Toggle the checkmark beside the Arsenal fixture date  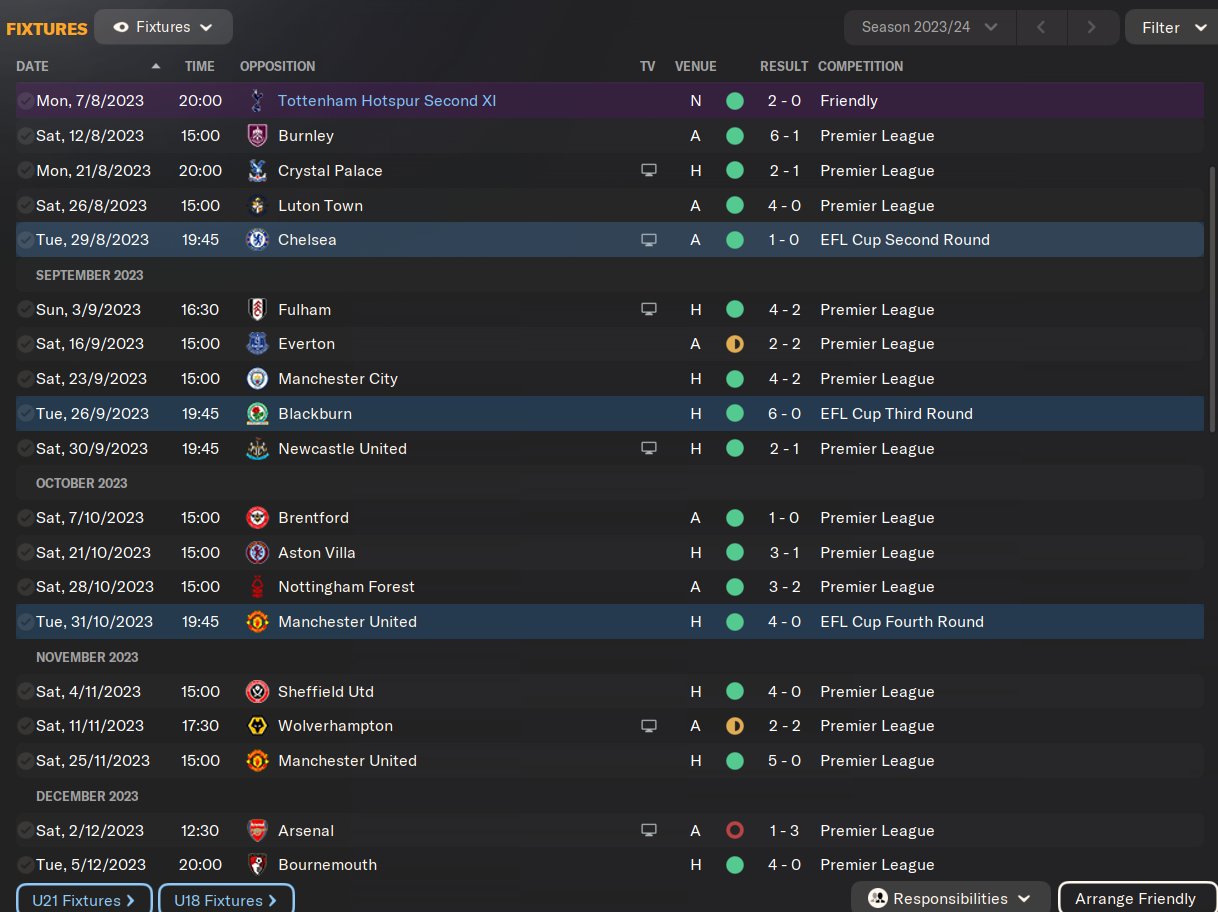[25, 831]
